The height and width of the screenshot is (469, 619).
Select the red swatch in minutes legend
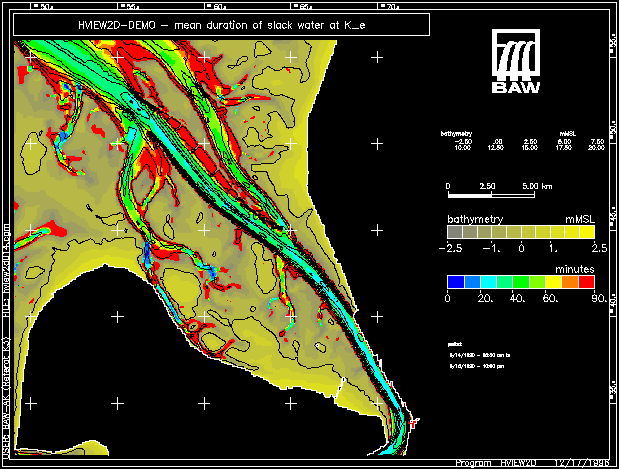586,282
